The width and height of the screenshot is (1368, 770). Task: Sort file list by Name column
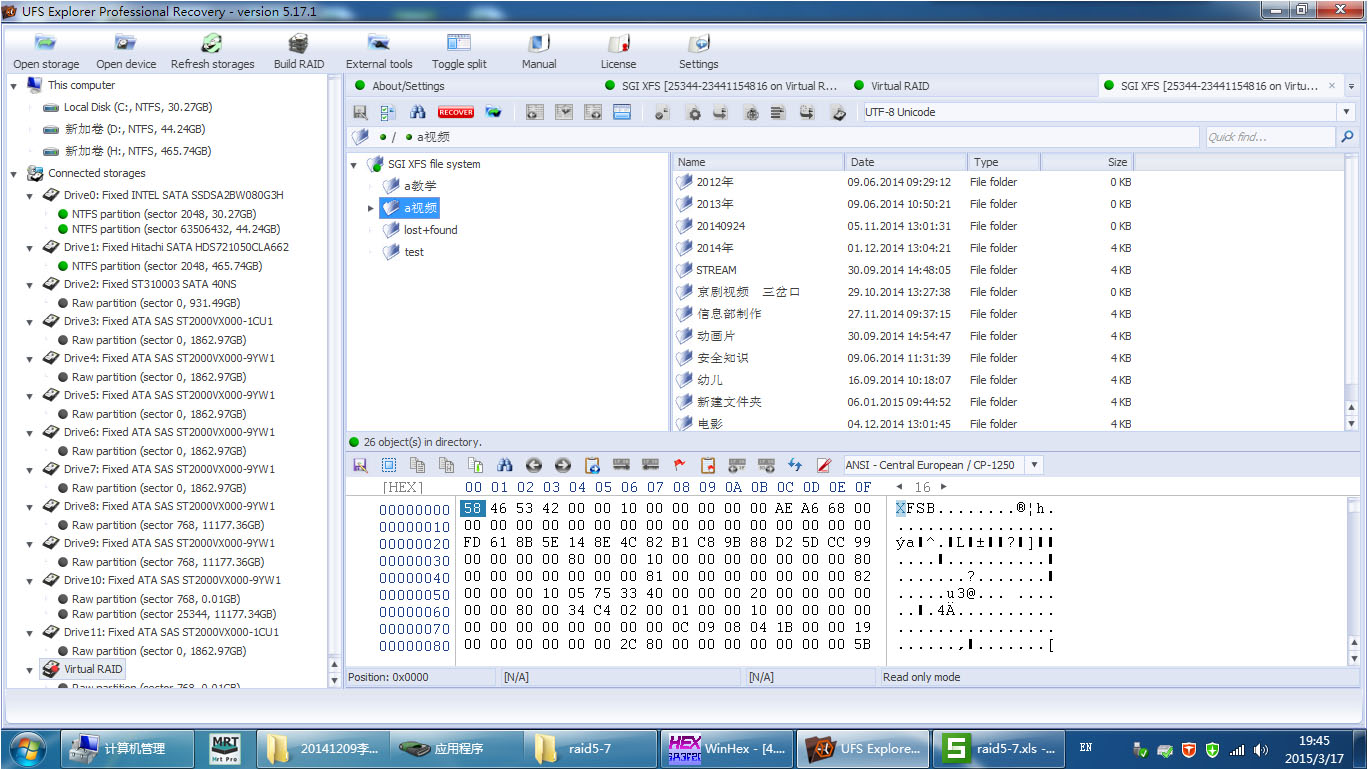(x=759, y=162)
